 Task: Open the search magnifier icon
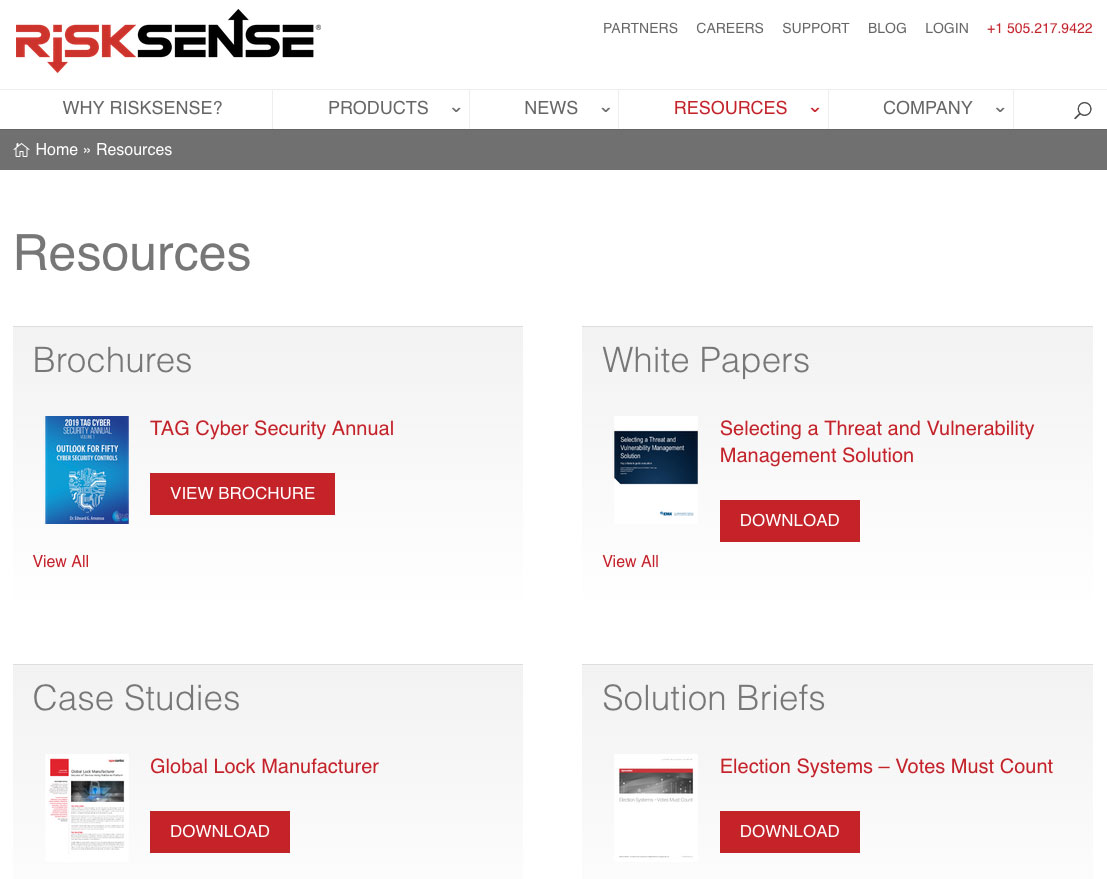coord(1082,110)
